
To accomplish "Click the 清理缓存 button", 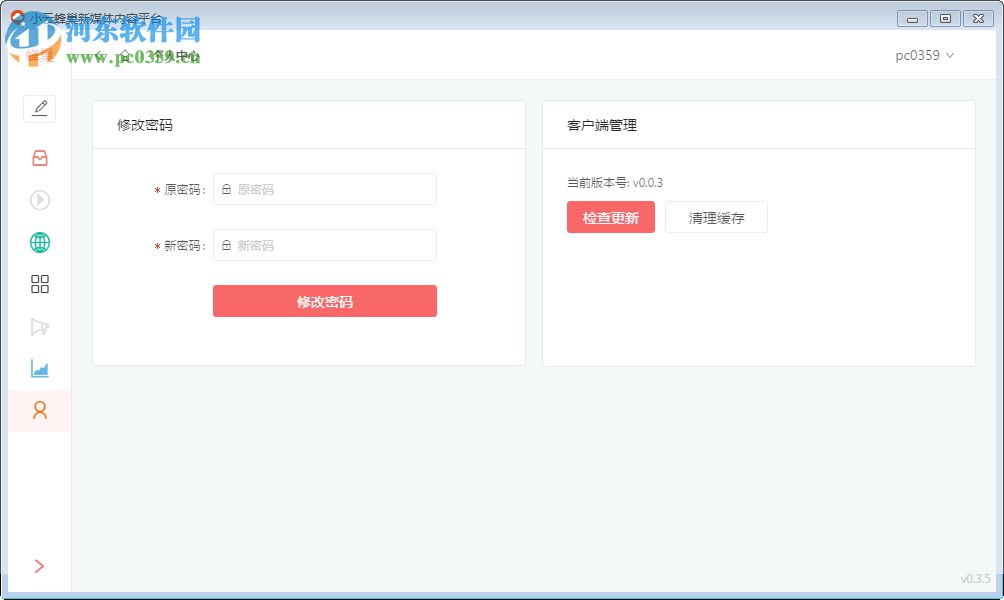I will [716, 216].
